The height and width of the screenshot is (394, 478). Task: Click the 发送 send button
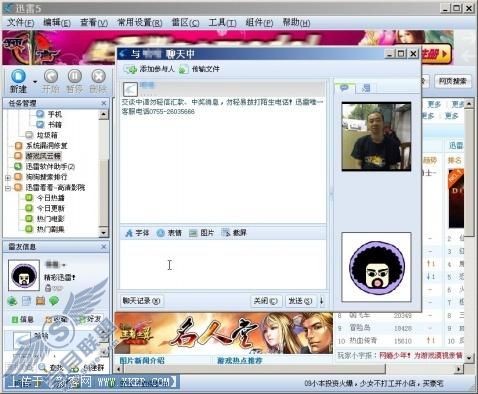(x=300, y=301)
